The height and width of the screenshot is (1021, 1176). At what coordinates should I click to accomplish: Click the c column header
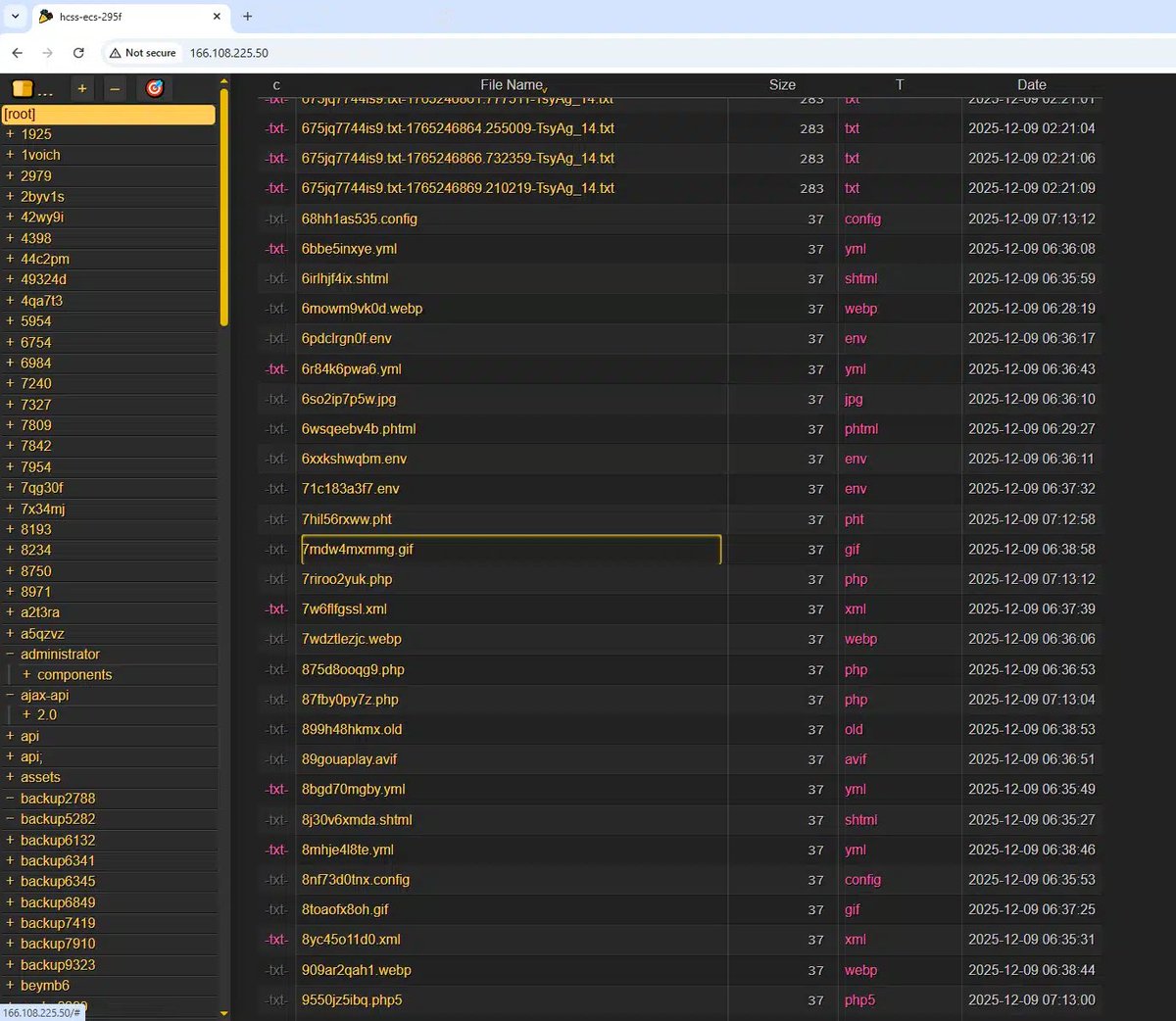276,85
